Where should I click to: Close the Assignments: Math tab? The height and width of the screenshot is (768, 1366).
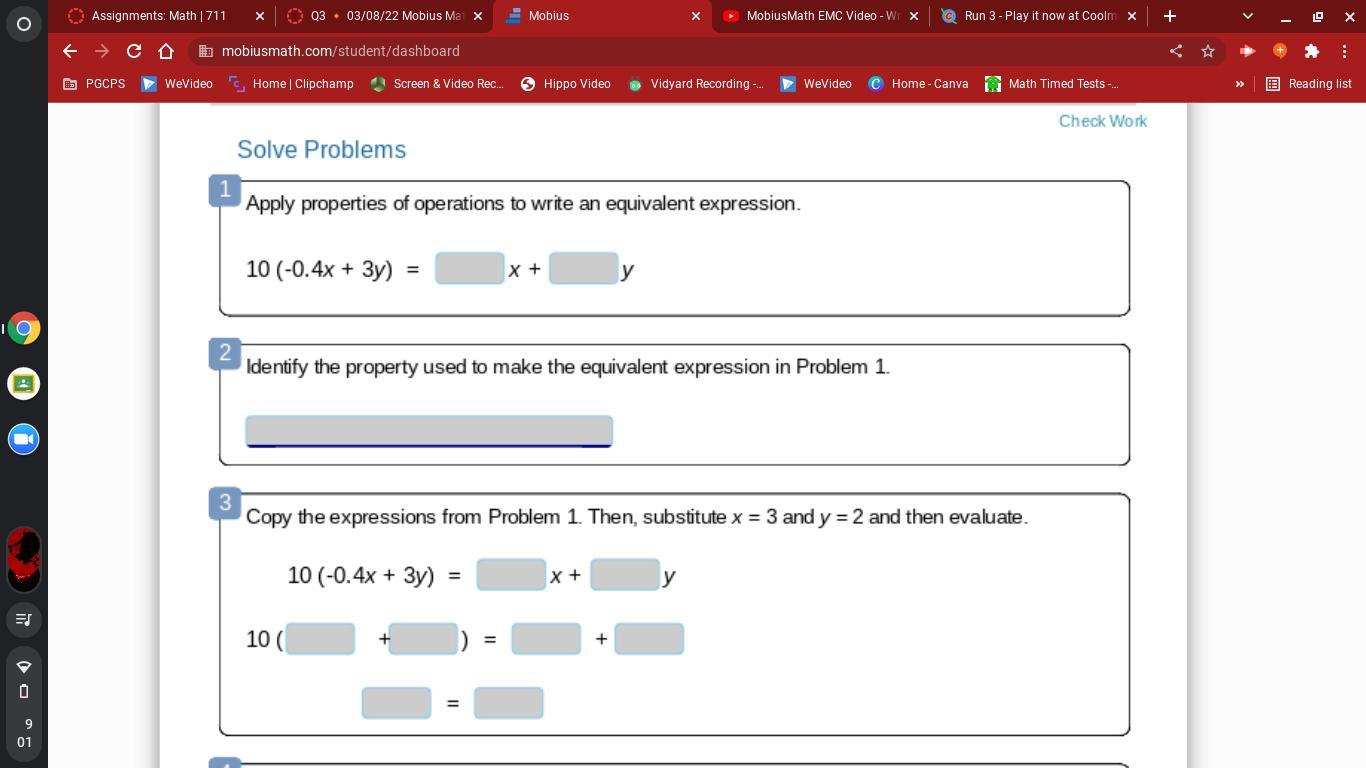(260, 16)
